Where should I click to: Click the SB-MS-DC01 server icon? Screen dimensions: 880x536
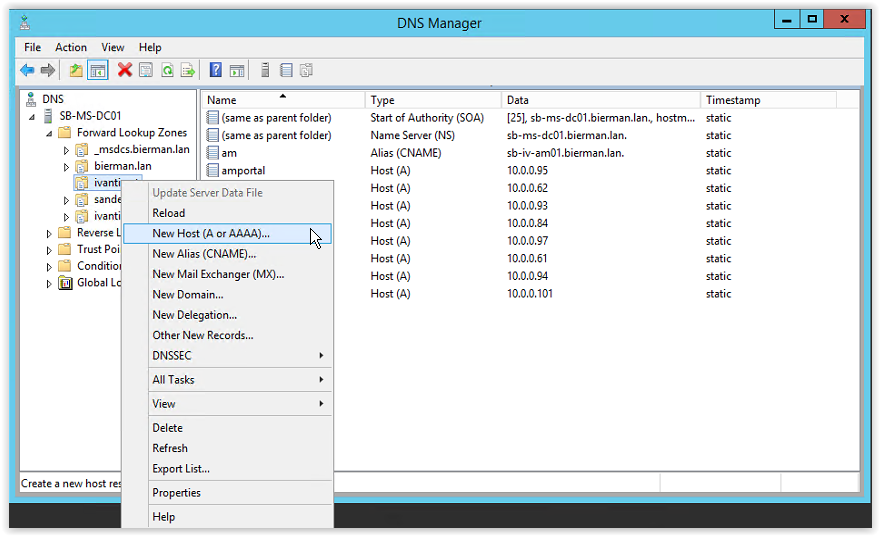click(48, 116)
